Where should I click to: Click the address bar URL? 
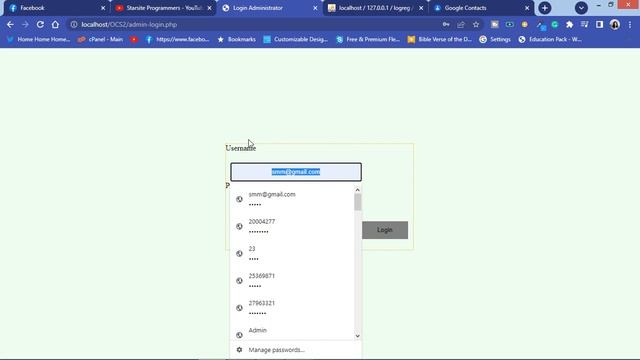click(x=129, y=24)
